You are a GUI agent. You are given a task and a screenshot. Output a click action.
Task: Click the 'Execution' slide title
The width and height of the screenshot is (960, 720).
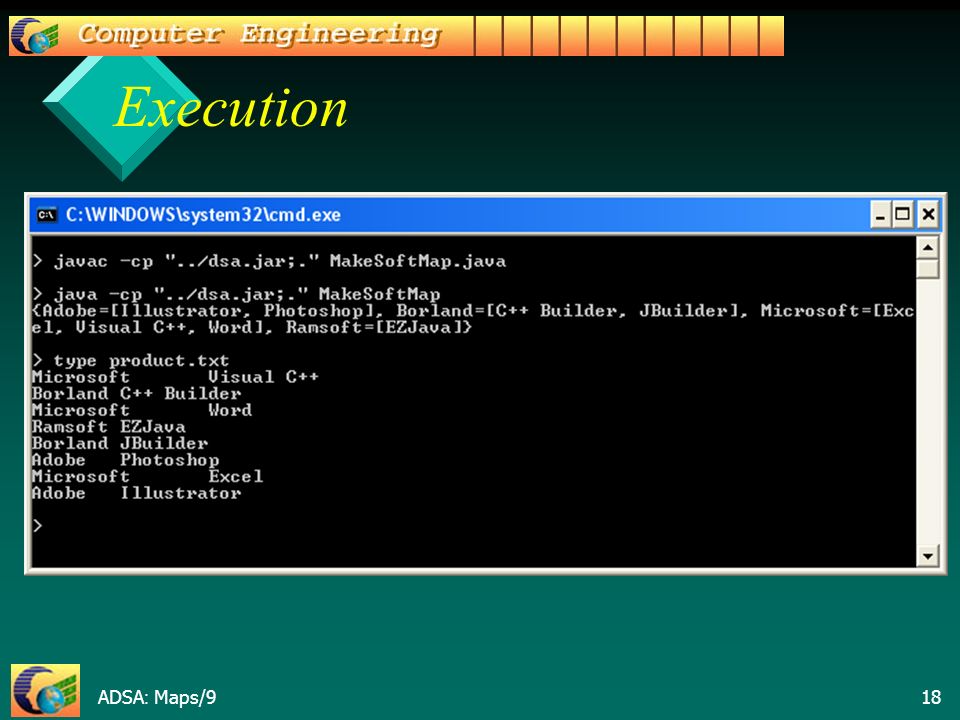pos(230,107)
